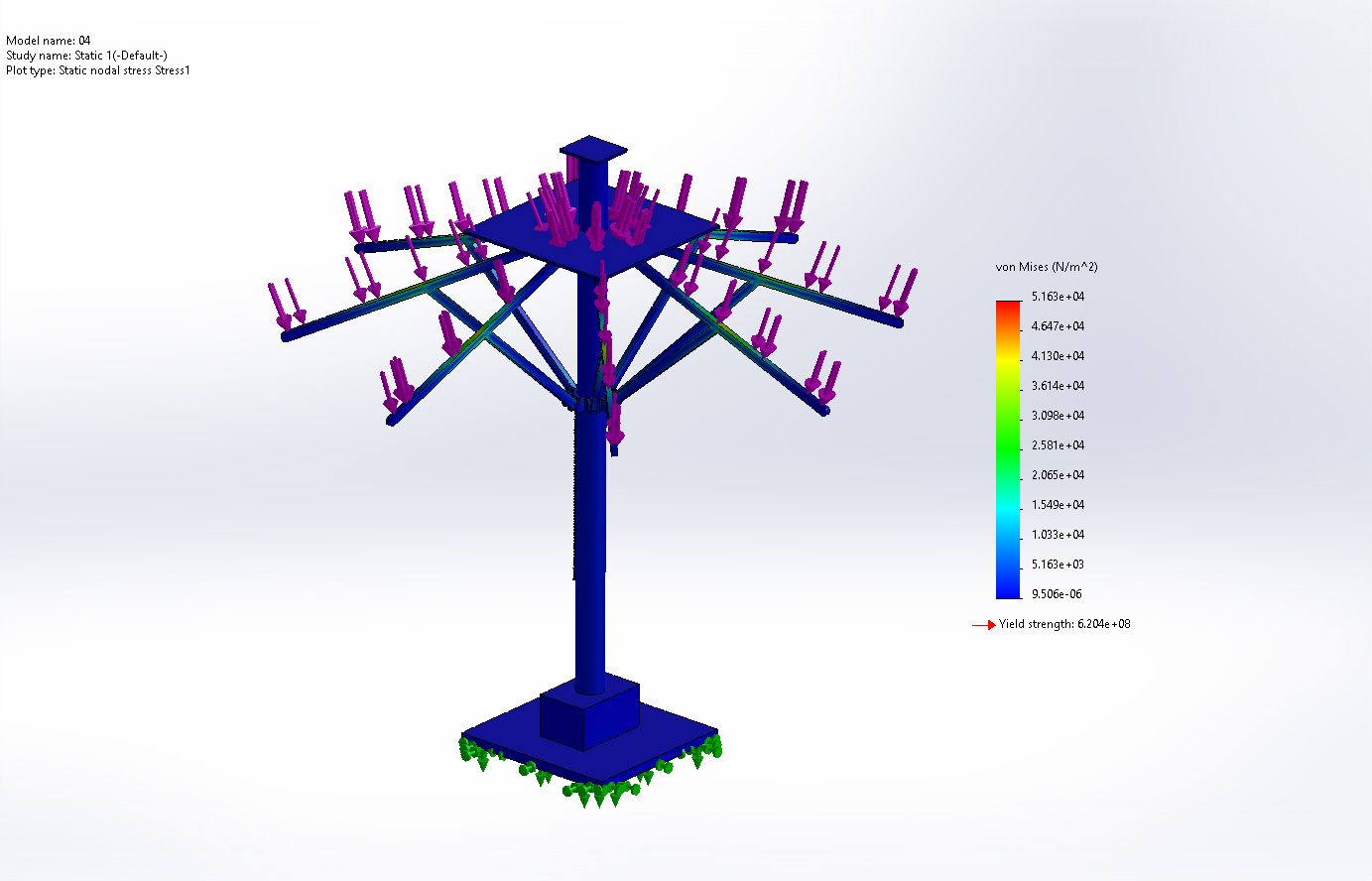The width and height of the screenshot is (1372, 881).
Task: Click the "von Mises (N/m^2)" legend title
Action: [1047, 267]
